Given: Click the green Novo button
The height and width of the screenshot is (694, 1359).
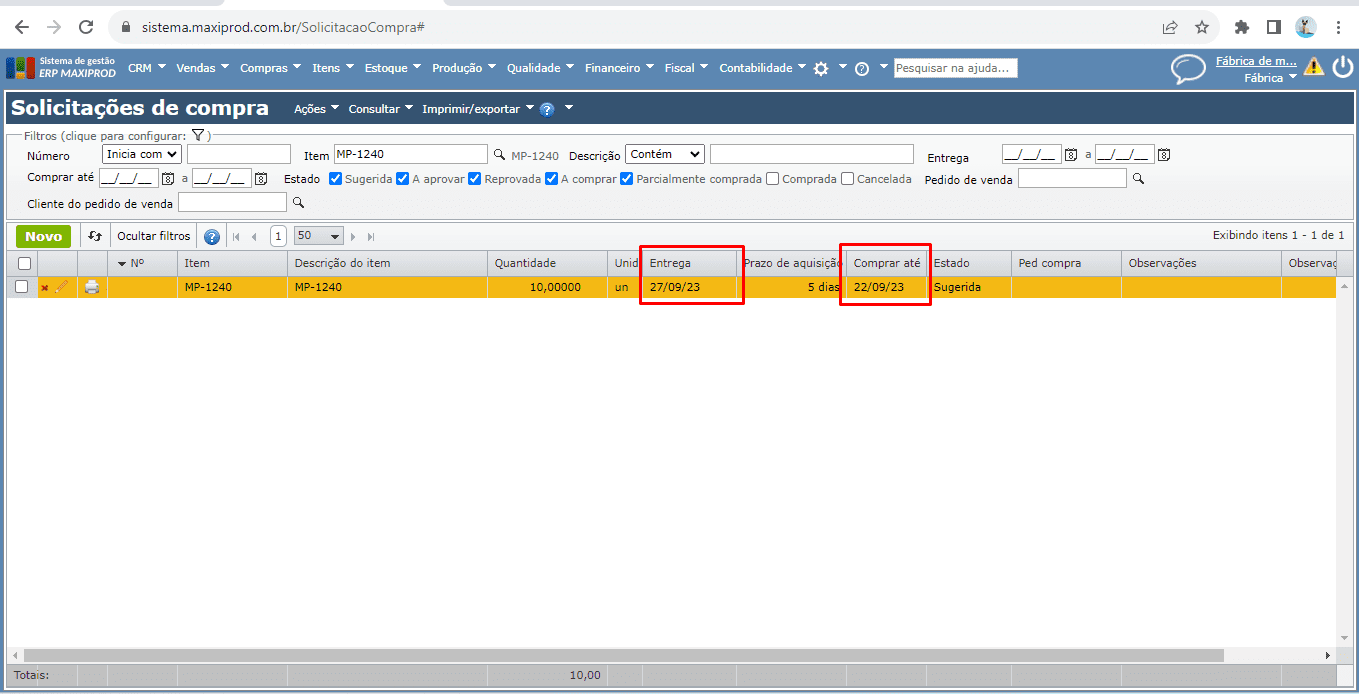Looking at the screenshot, I should 43,236.
